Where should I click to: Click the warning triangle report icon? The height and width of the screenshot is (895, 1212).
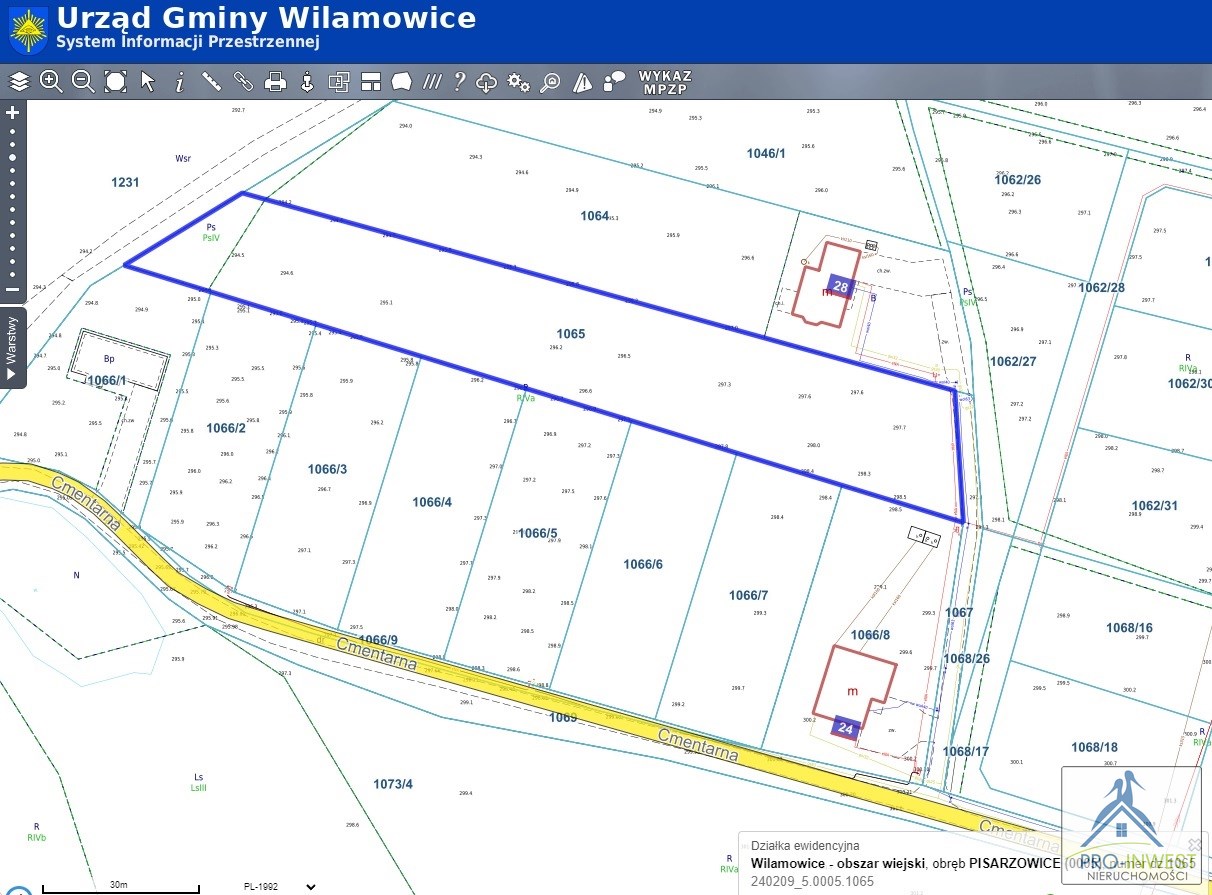(584, 82)
